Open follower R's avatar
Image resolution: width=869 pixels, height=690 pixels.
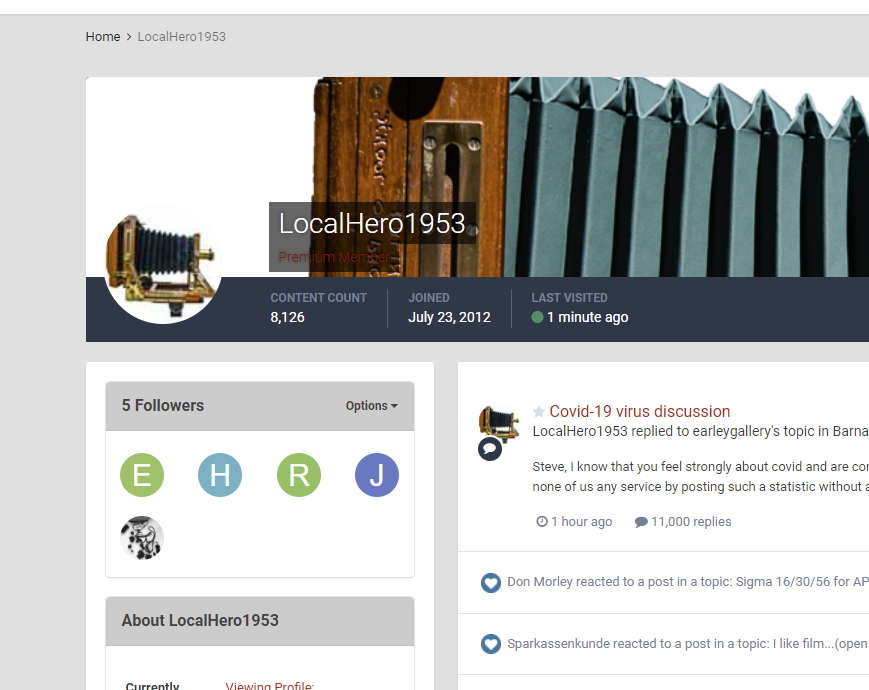(299, 475)
